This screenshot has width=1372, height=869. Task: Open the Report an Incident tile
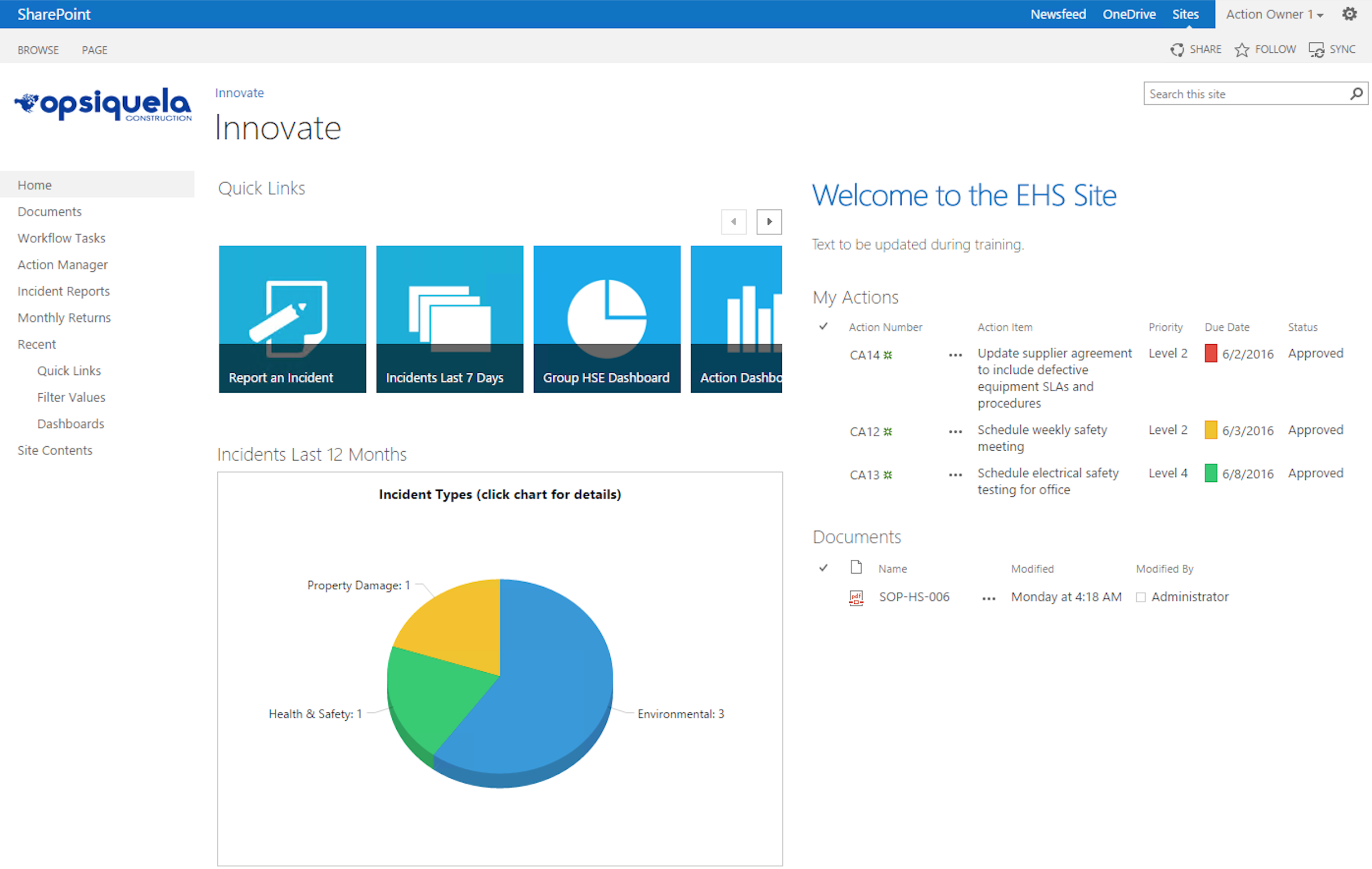click(x=293, y=319)
